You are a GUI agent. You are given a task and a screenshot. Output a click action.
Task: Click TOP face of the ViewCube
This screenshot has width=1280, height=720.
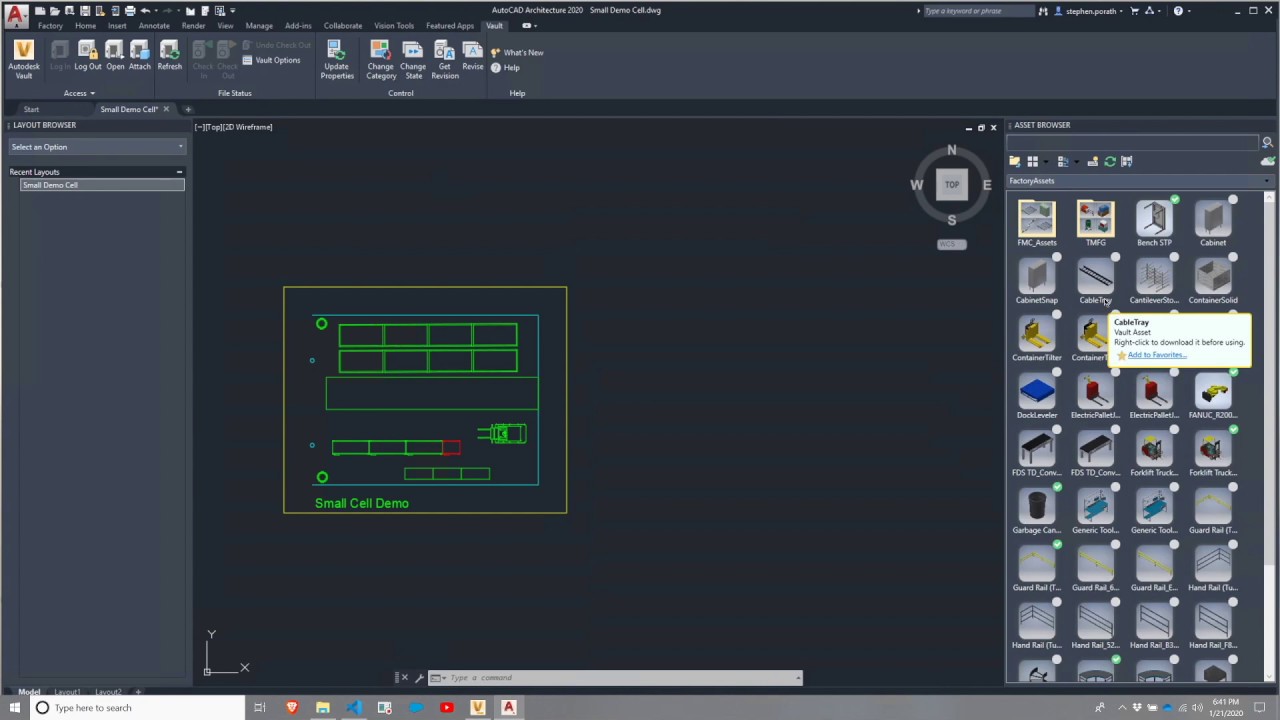952,184
